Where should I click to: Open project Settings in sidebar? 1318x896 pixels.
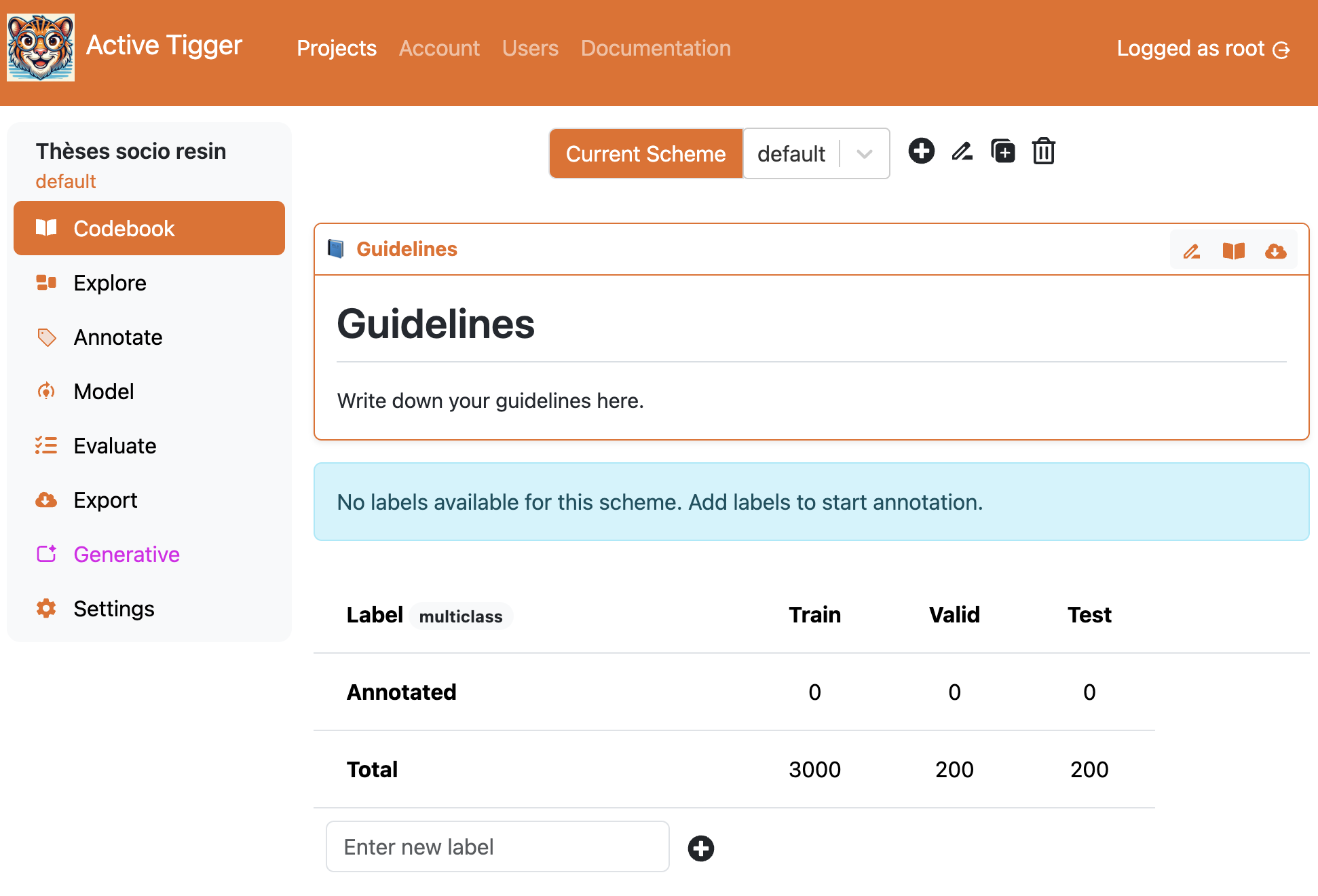click(113, 609)
